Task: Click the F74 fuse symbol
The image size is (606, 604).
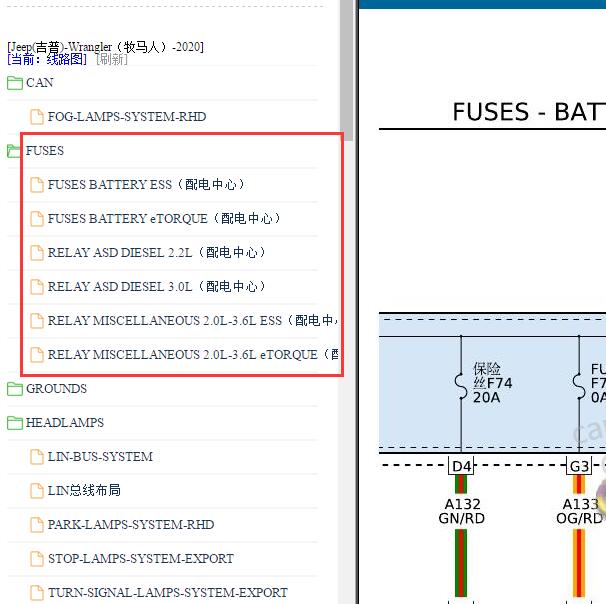Action: tap(461, 386)
